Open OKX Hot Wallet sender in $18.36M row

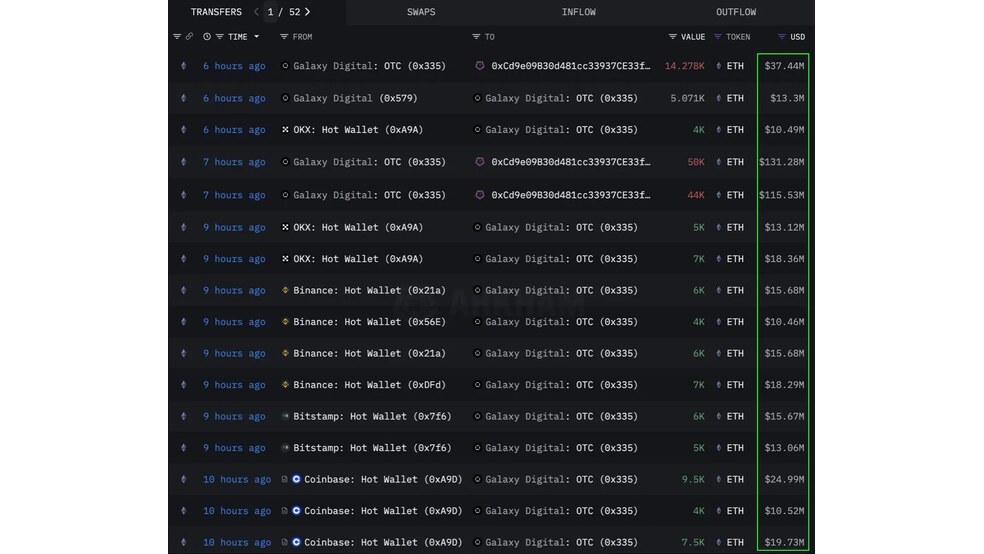point(358,258)
